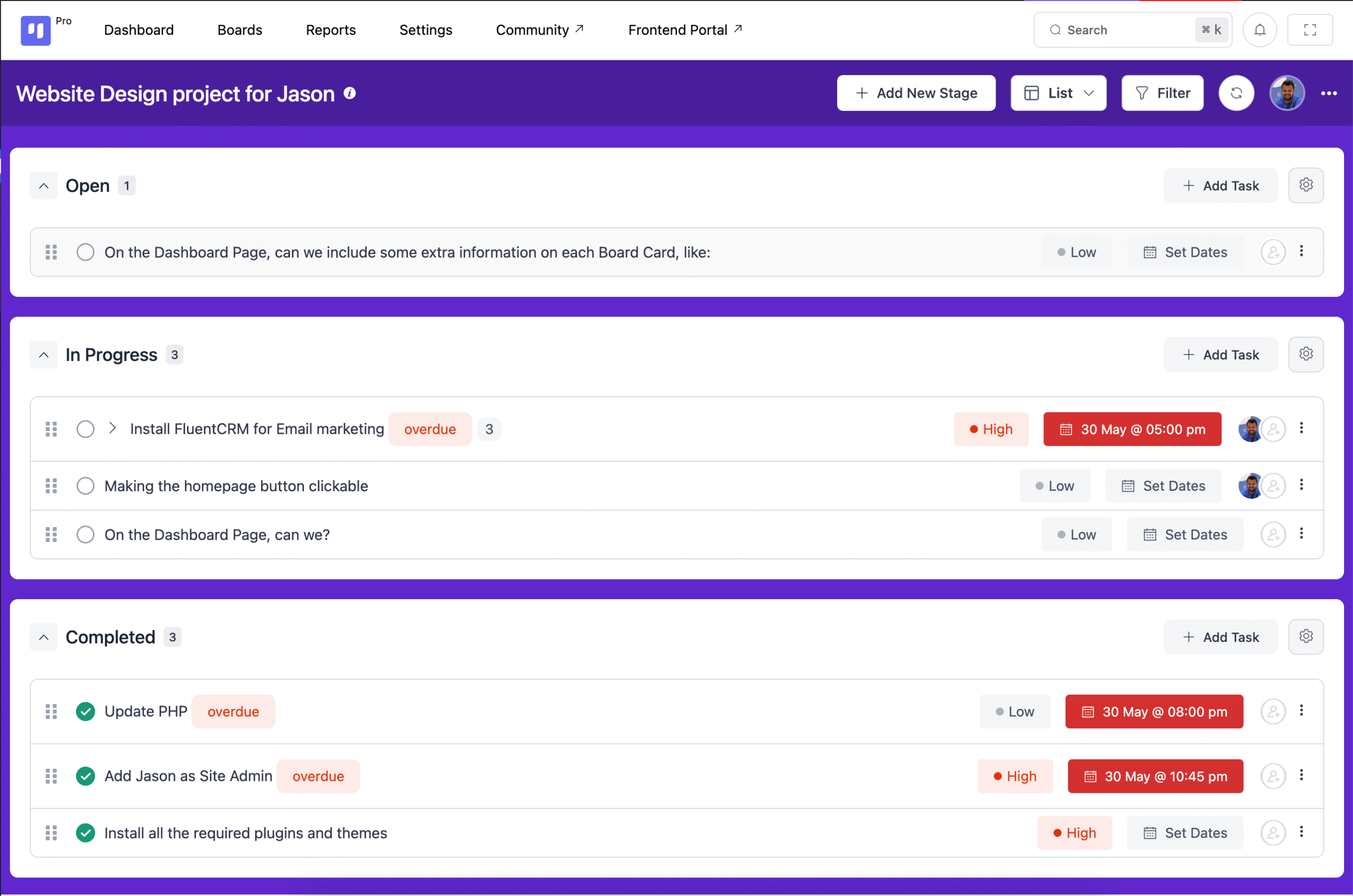
Task: Click the board info icon beside the title
Action: tap(350, 93)
